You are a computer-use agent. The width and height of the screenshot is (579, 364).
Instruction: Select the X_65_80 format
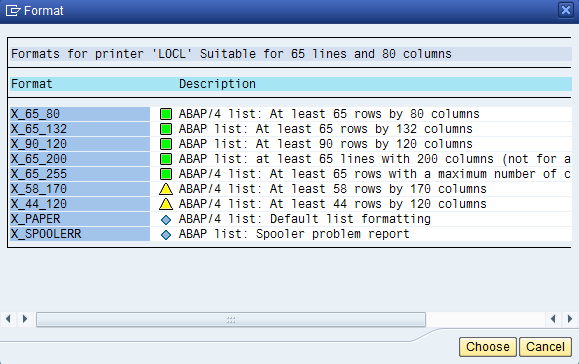(80, 114)
